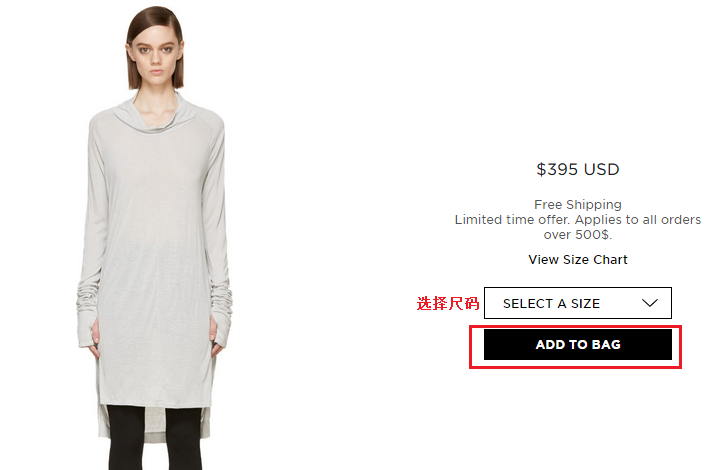Click the Free Shipping heading text
Screen dimensions: 728x470
coord(578,204)
